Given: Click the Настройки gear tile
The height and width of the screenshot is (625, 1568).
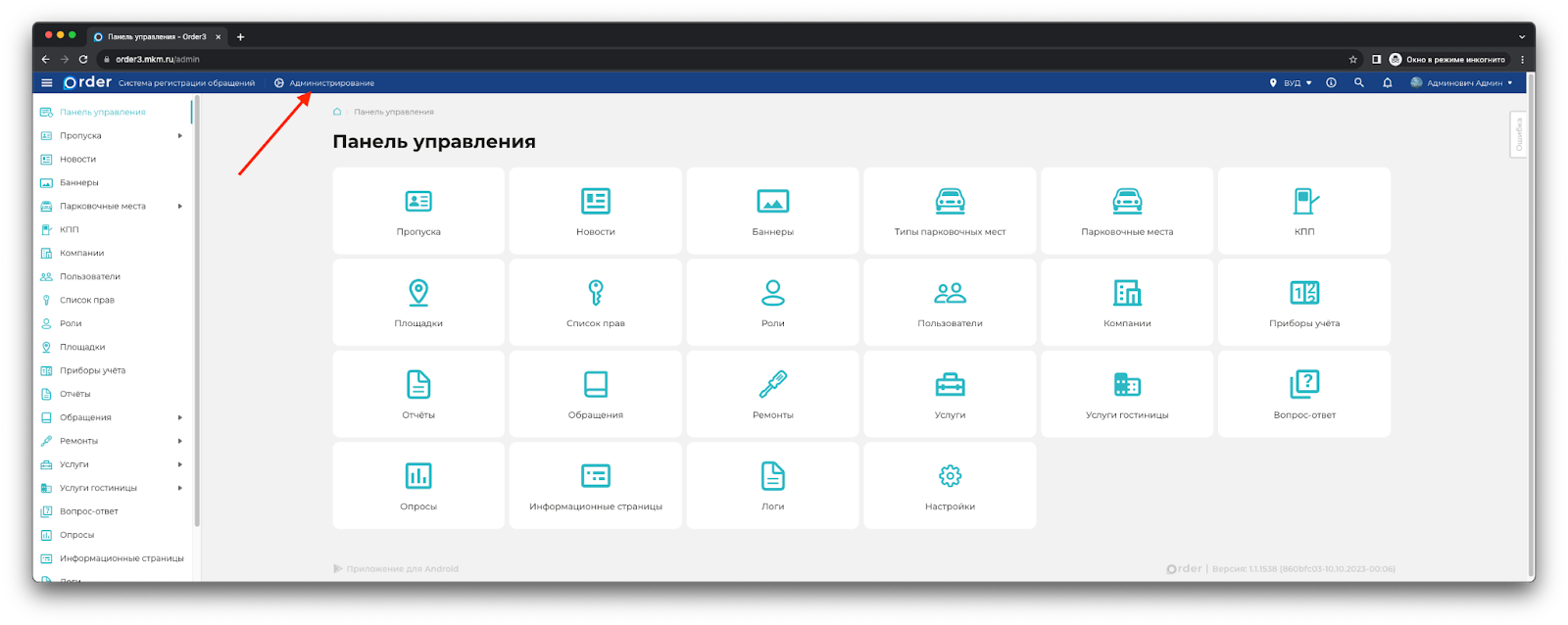Looking at the screenshot, I should pyautogui.click(x=950, y=485).
